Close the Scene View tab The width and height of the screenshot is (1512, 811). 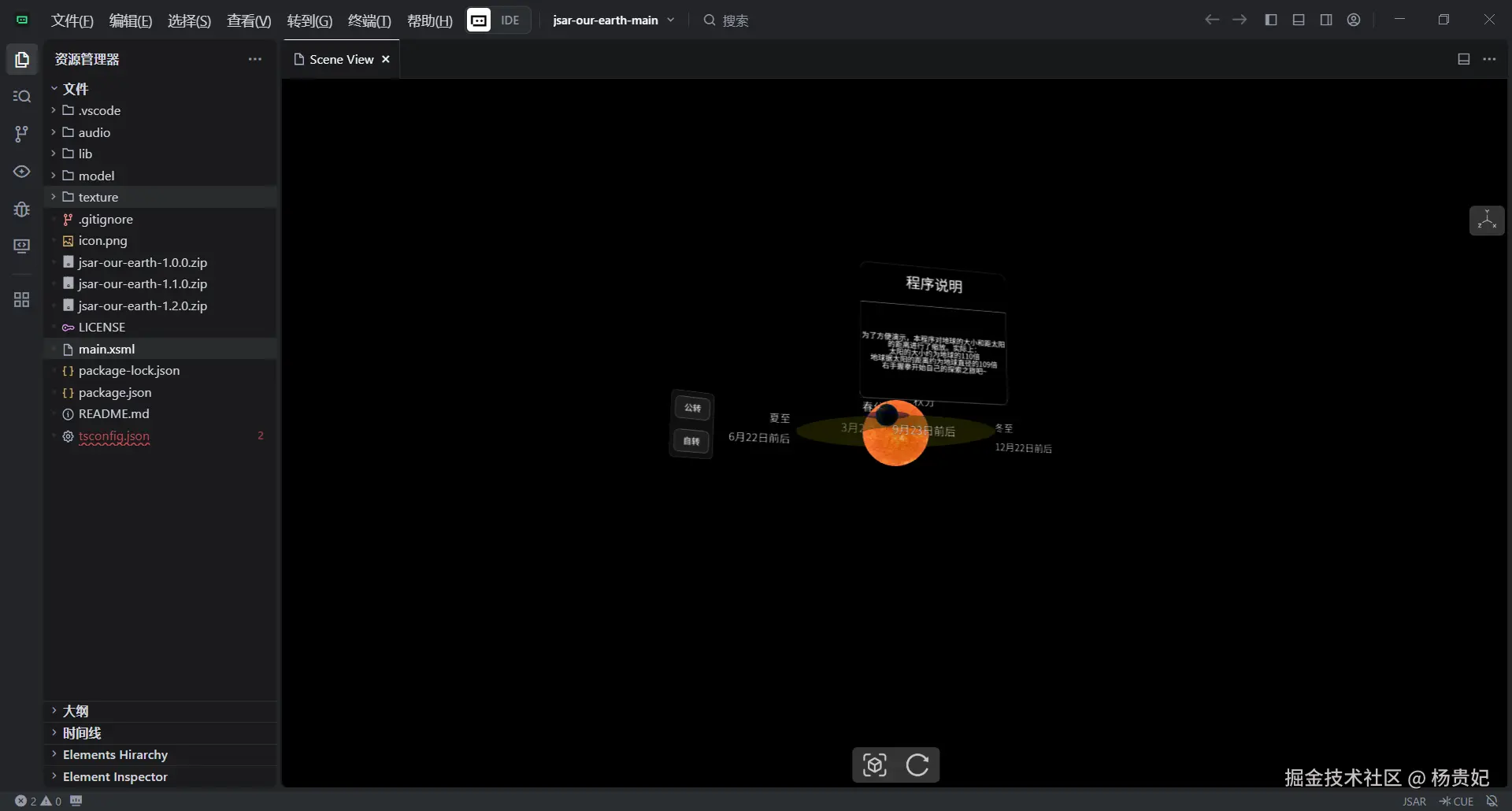pos(386,59)
